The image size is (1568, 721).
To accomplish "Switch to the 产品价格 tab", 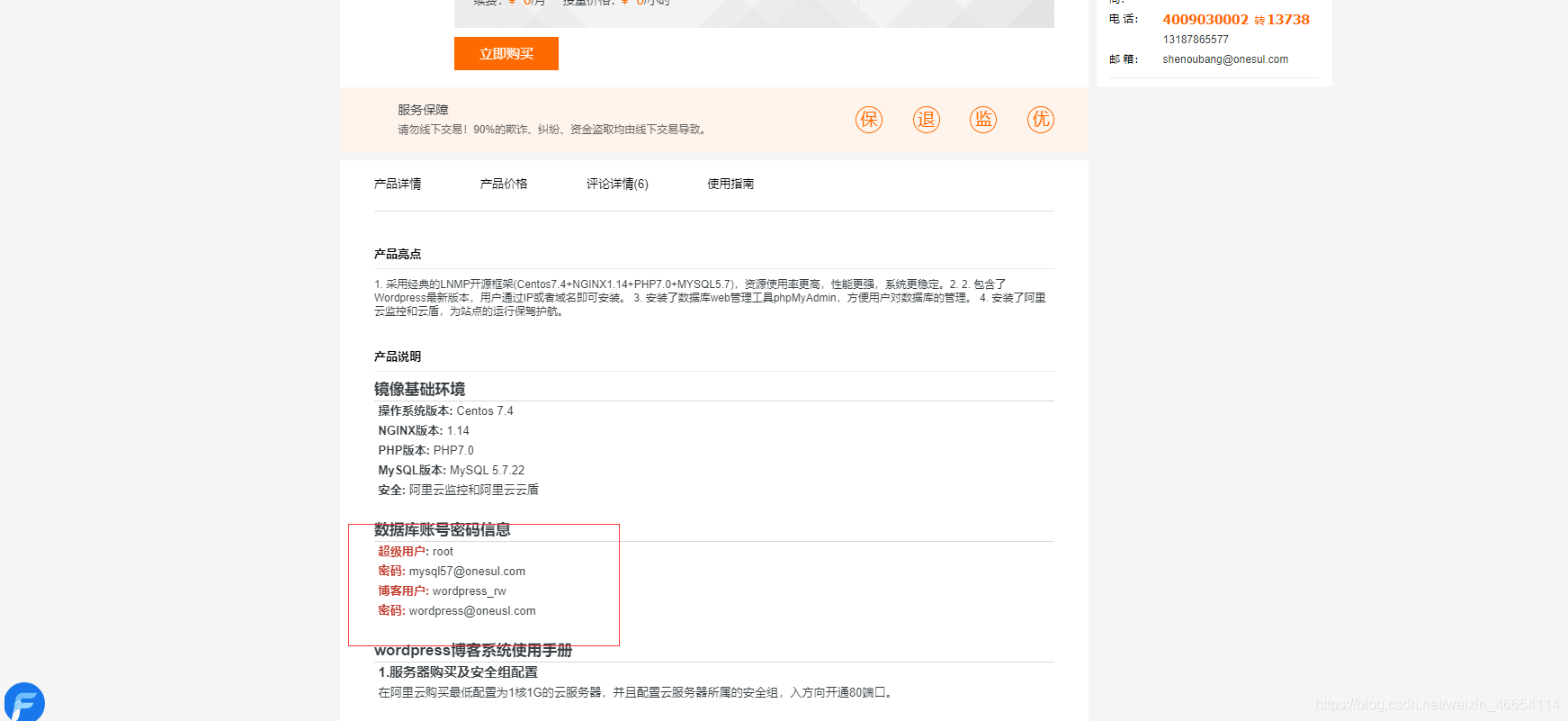I will tap(504, 184).
